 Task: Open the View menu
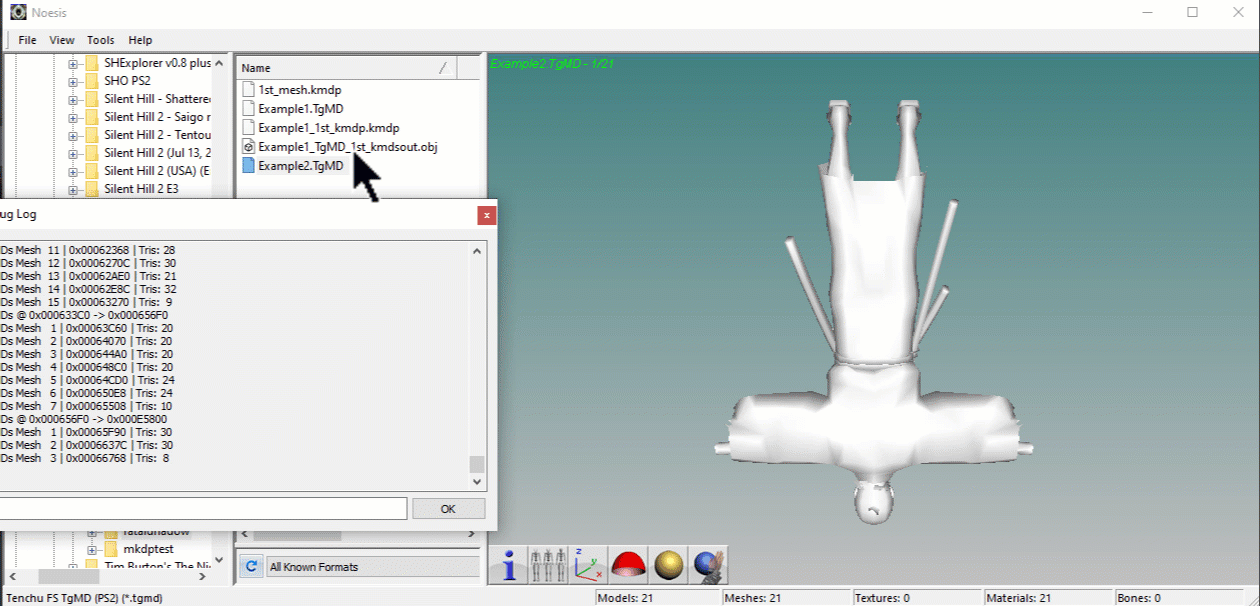62,40
